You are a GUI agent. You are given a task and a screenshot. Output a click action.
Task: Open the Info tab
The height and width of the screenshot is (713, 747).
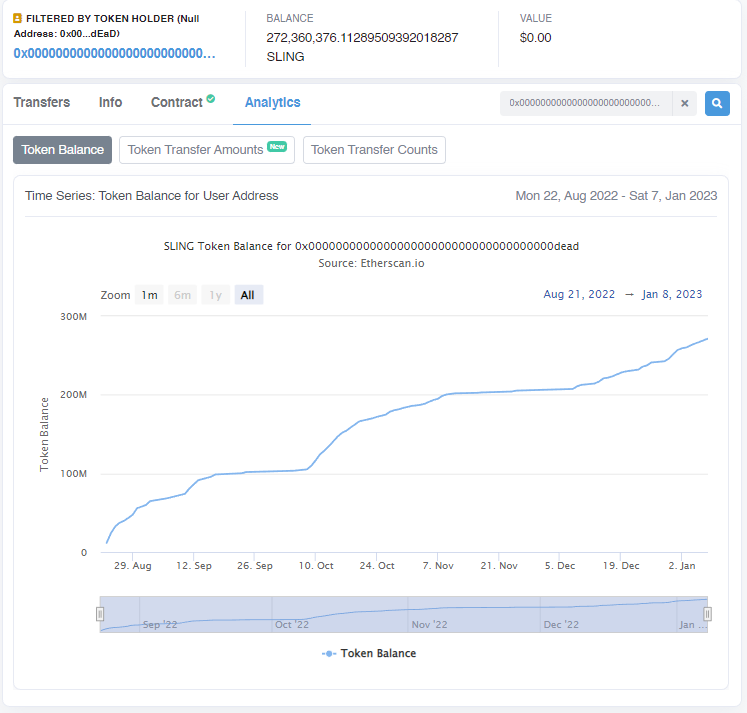pos(111,102)
